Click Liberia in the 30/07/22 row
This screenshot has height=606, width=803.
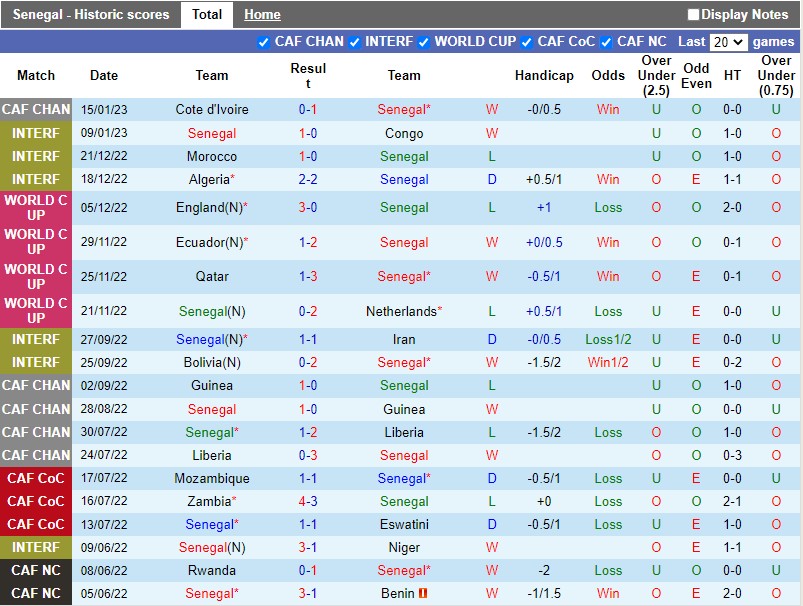404,433
